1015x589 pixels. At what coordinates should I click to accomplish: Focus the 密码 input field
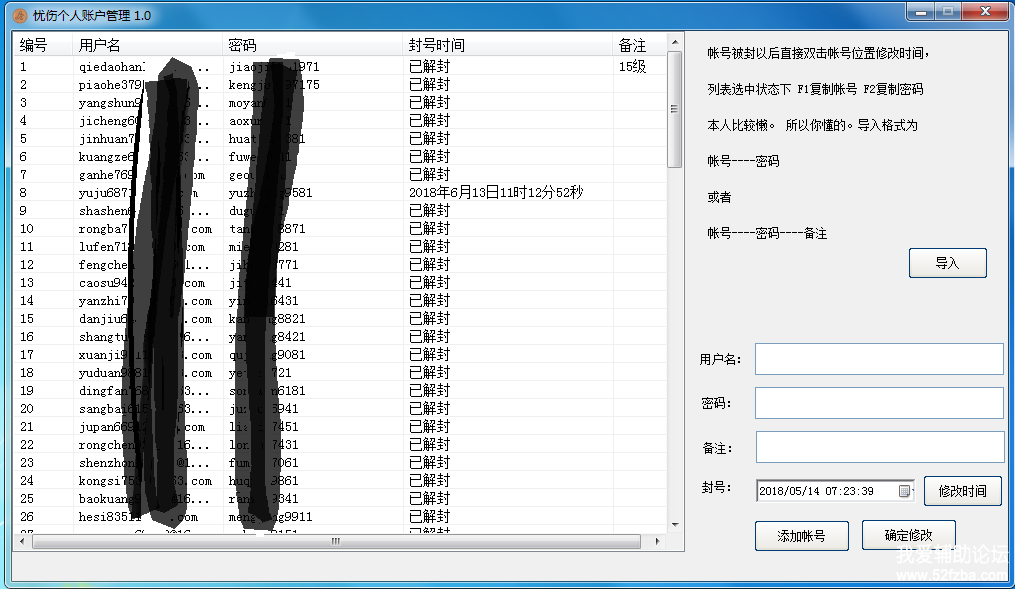(879, 403)
